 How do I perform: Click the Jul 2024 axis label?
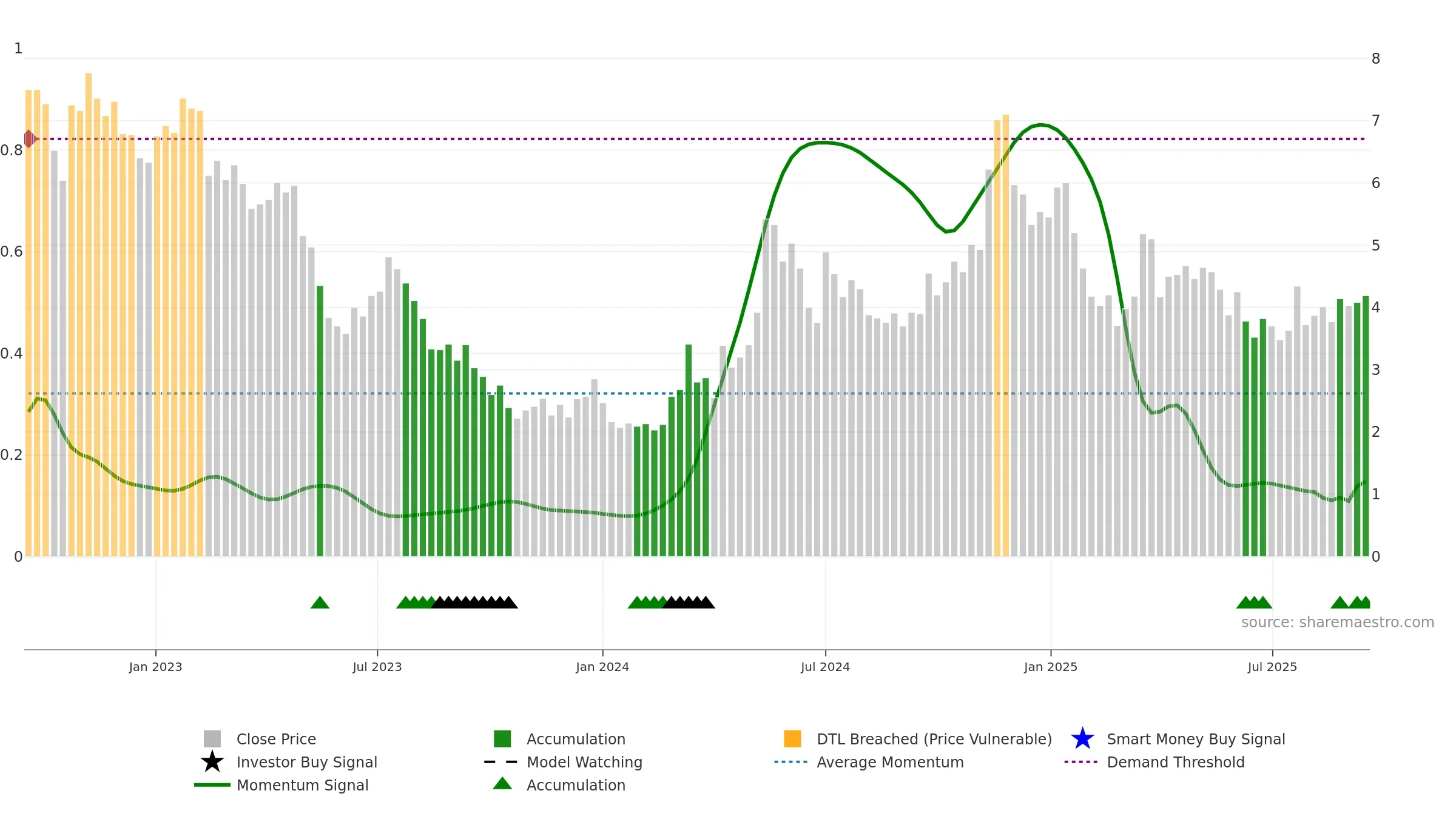825,667
